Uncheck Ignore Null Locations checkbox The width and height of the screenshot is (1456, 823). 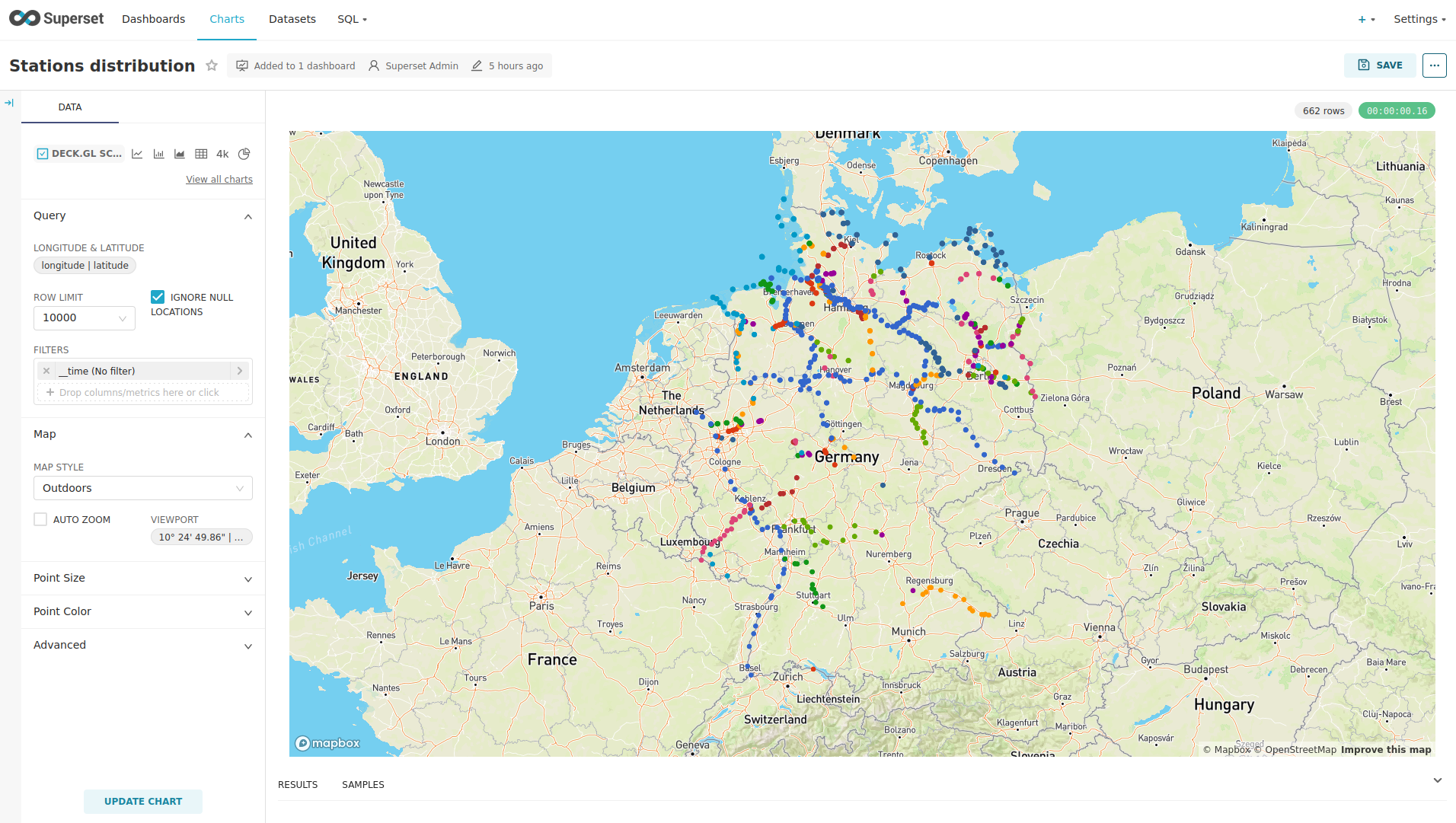[158, 297]
